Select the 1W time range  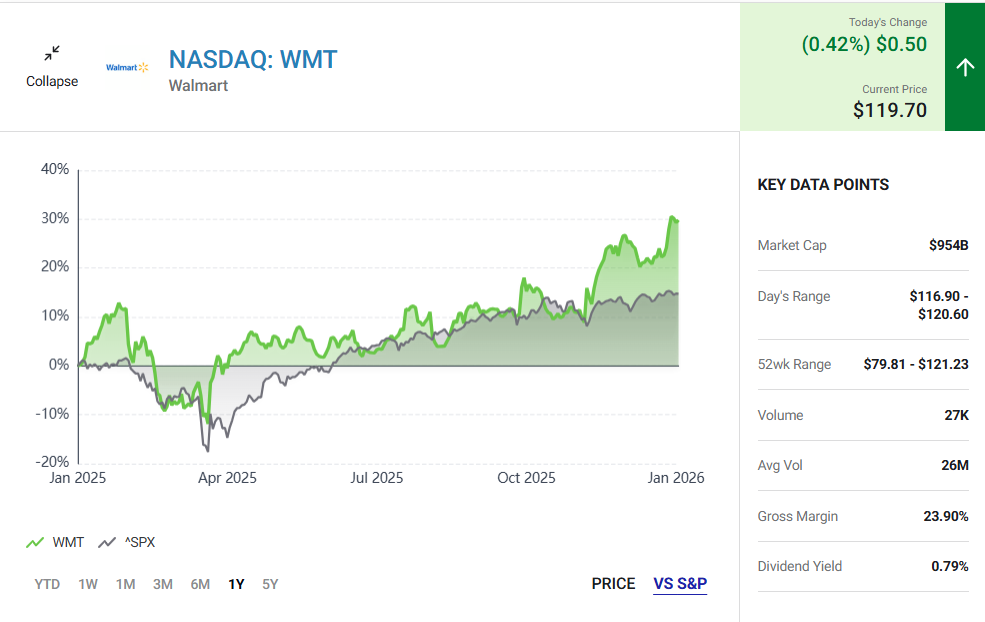[x=88, y=584]
